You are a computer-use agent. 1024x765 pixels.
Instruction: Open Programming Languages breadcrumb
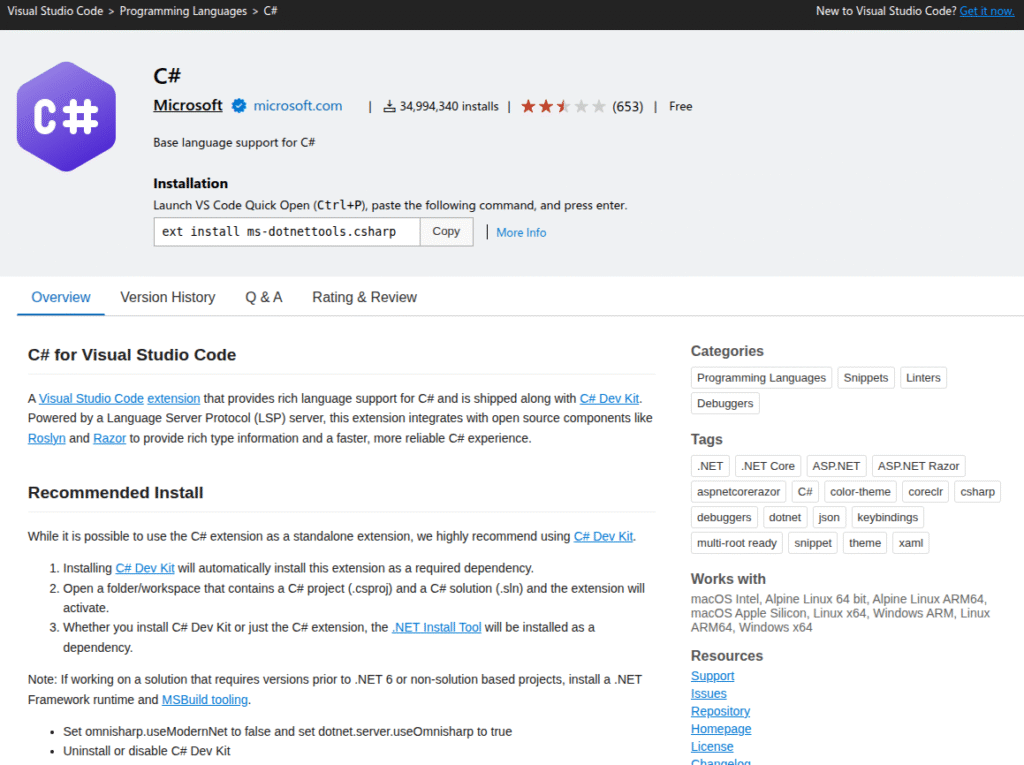pos(184,11)
